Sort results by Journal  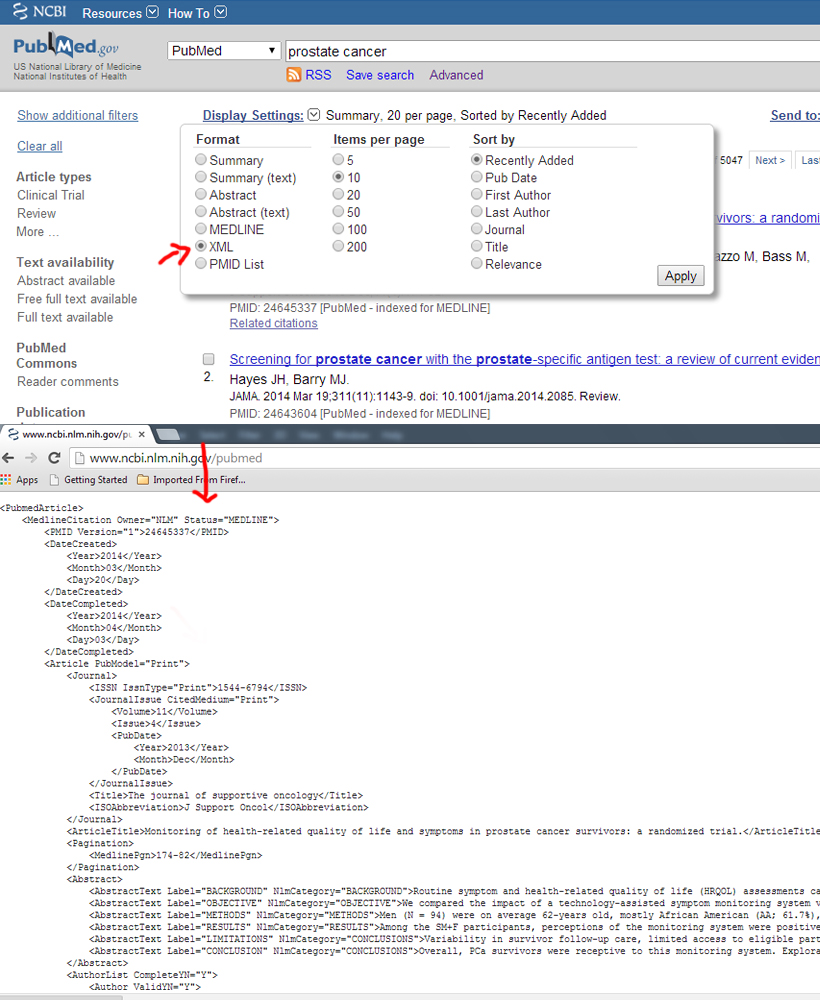pyautogui.click(x=476, y=228)
